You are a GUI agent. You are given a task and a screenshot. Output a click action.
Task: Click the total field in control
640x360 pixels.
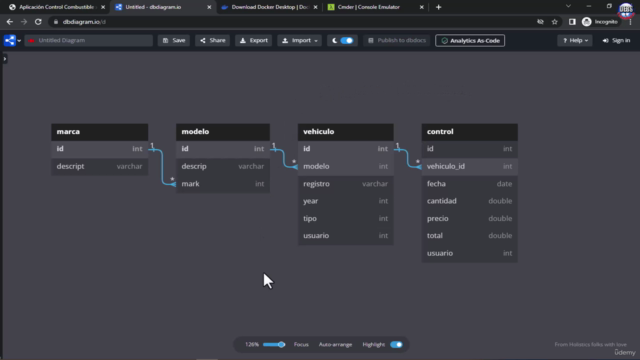(469, 236)
